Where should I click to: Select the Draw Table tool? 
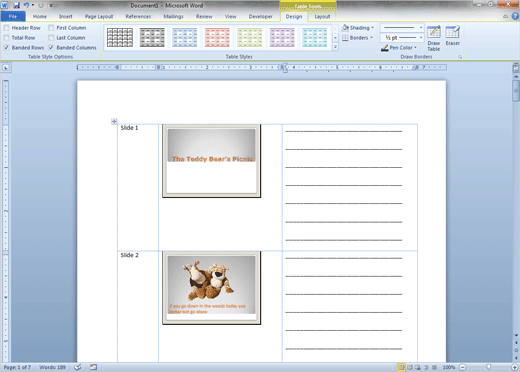[434, 38]
